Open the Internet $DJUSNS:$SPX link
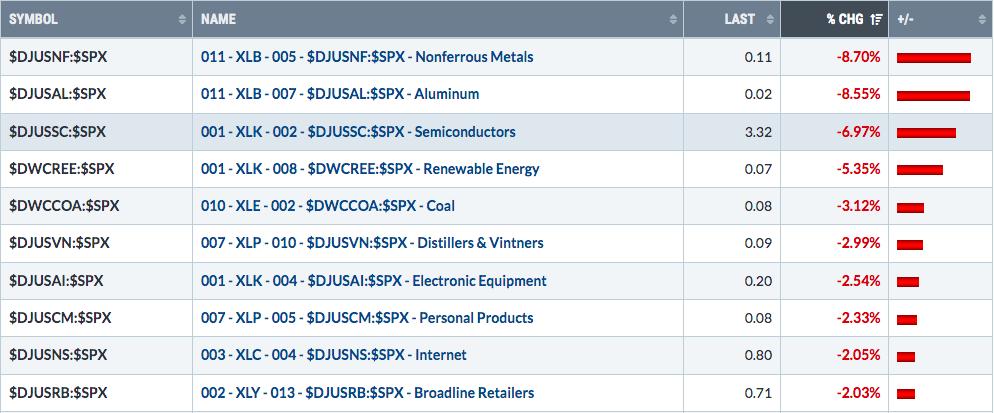The height and width of the screenshot is (413, 994). [333, 355]
